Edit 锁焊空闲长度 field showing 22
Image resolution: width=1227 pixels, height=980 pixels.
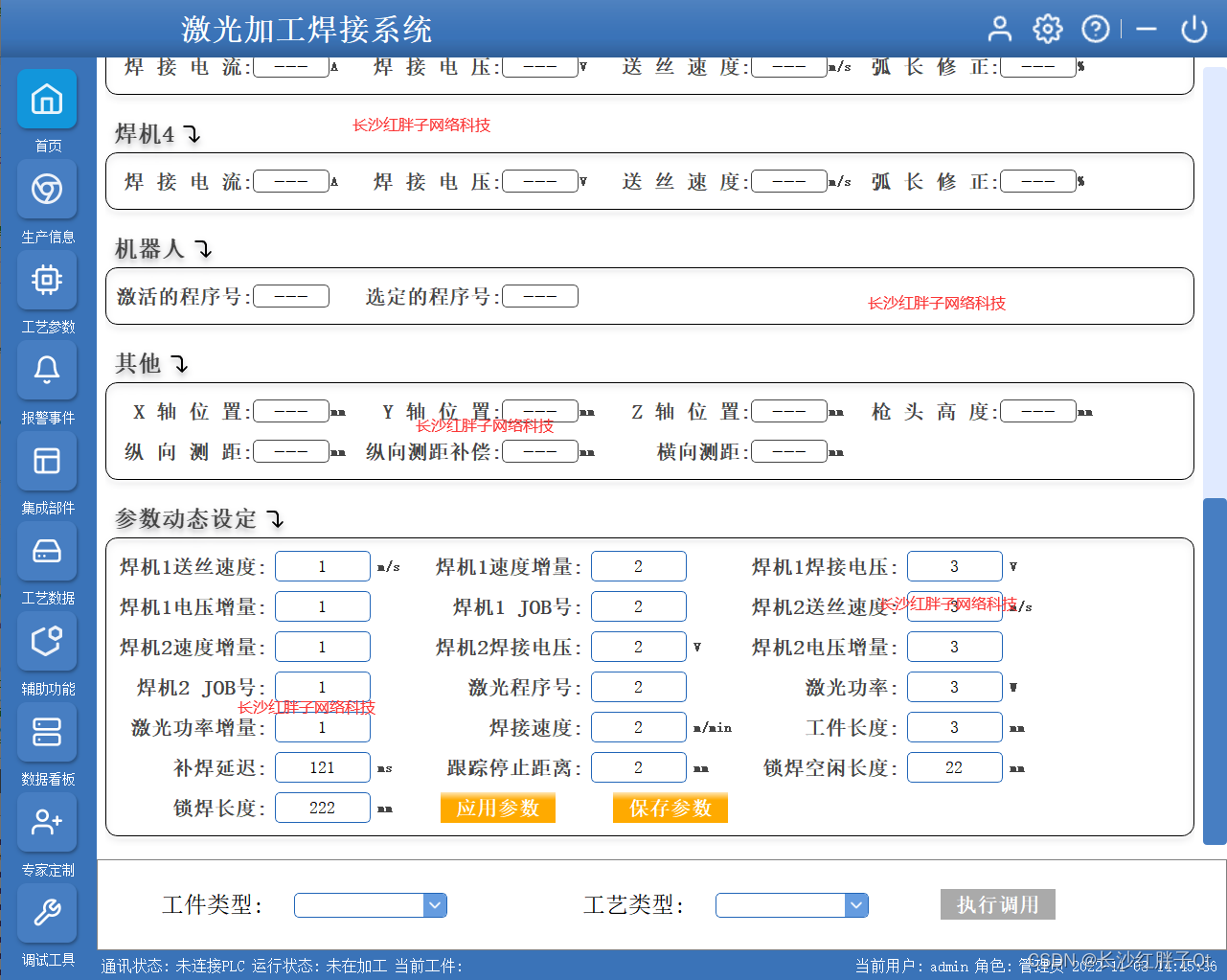[955, 767]
